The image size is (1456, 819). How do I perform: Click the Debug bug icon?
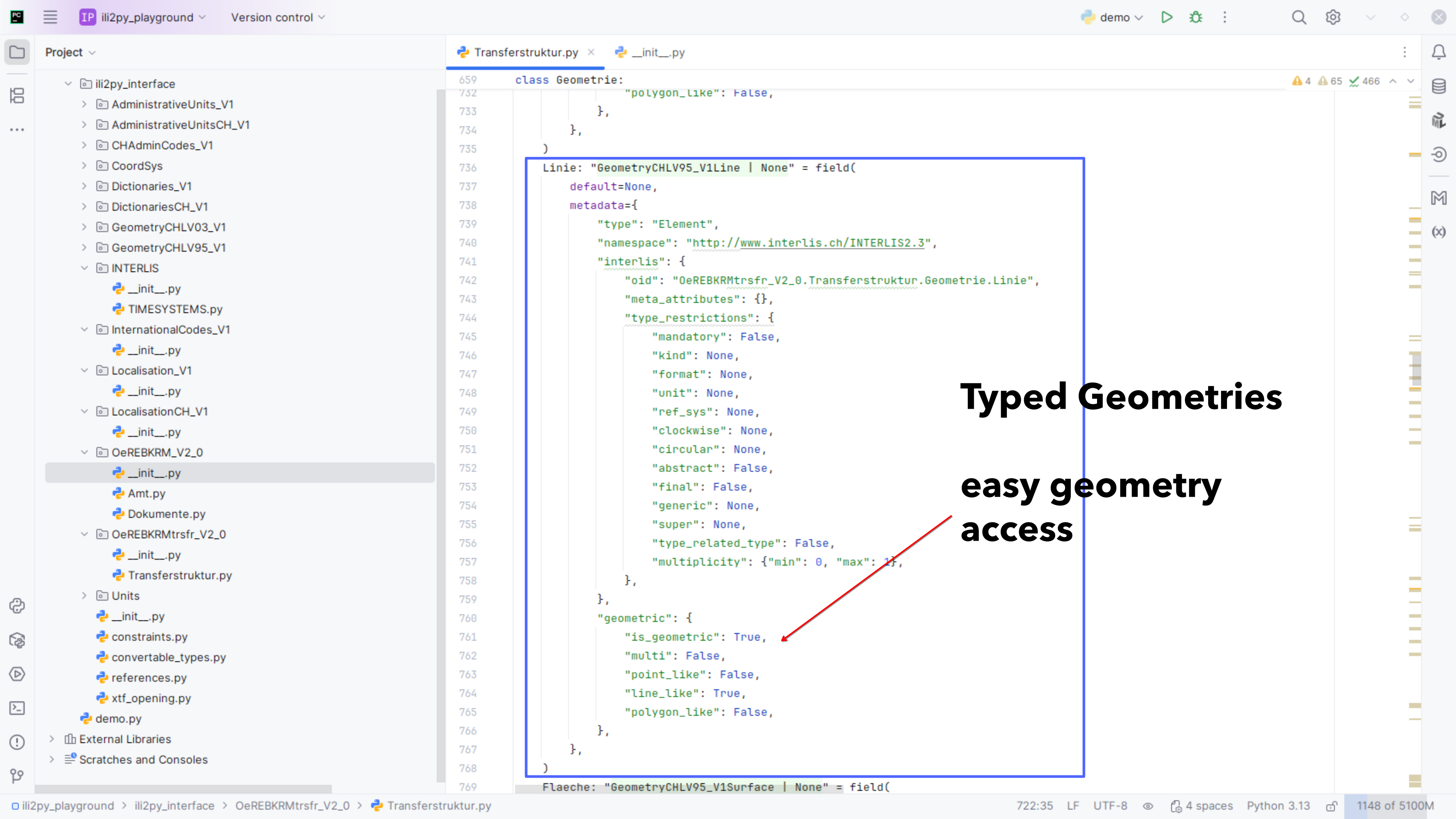tap(1196, 17)
